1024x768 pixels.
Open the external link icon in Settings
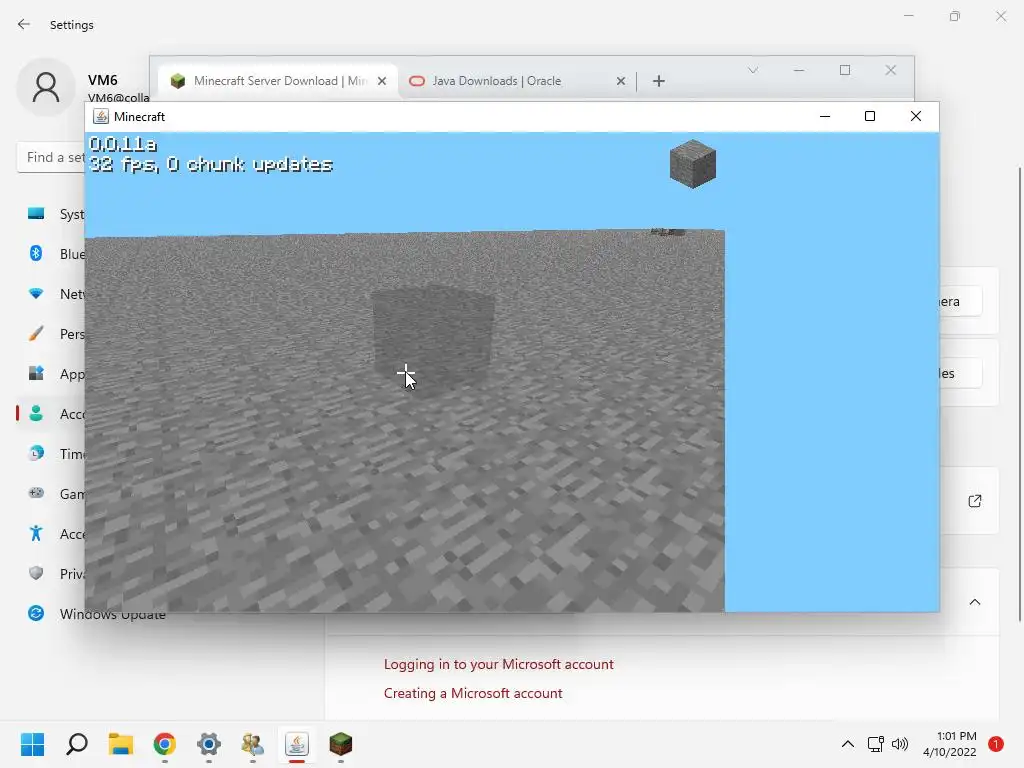[975, 501]
